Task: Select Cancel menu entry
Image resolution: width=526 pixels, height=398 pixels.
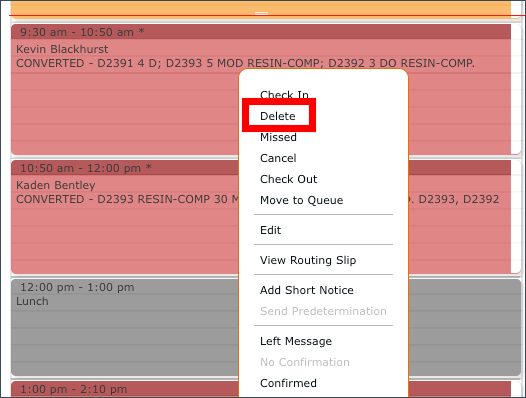Action: [x=278, y=158]
